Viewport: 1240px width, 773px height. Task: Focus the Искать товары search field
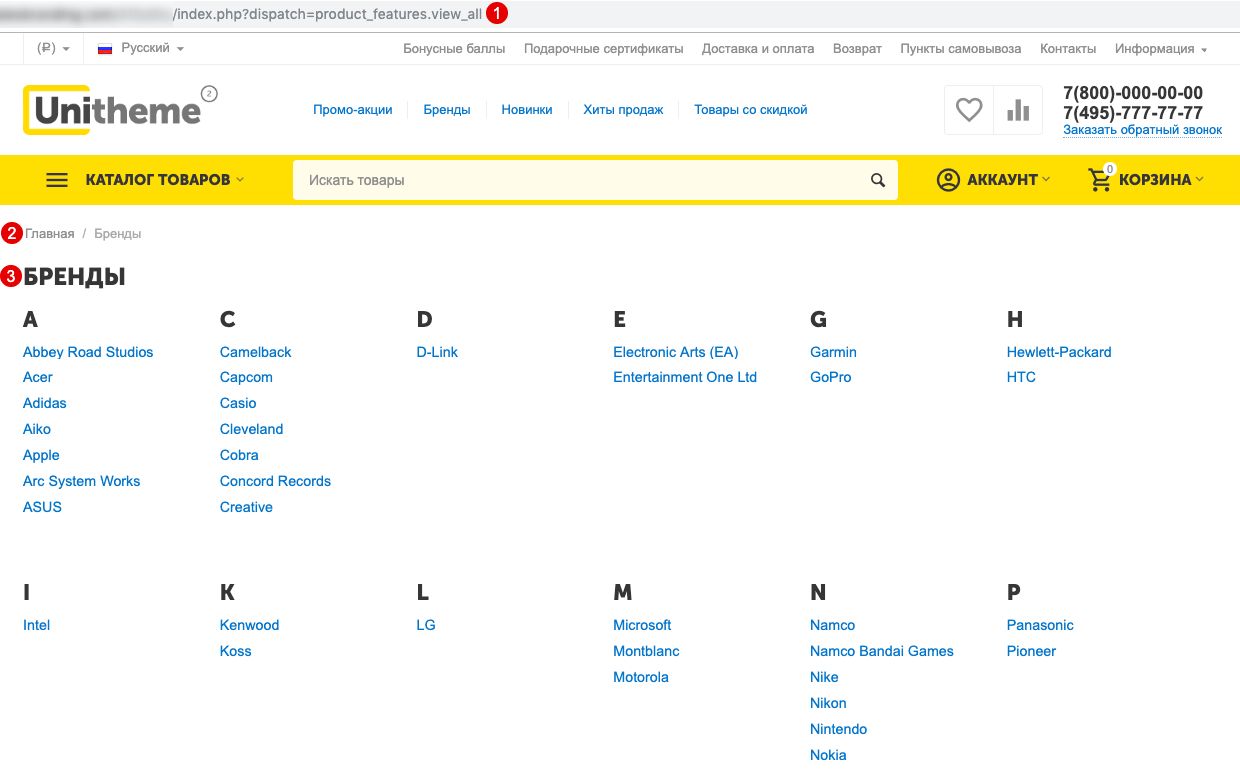tap(580, 180)
